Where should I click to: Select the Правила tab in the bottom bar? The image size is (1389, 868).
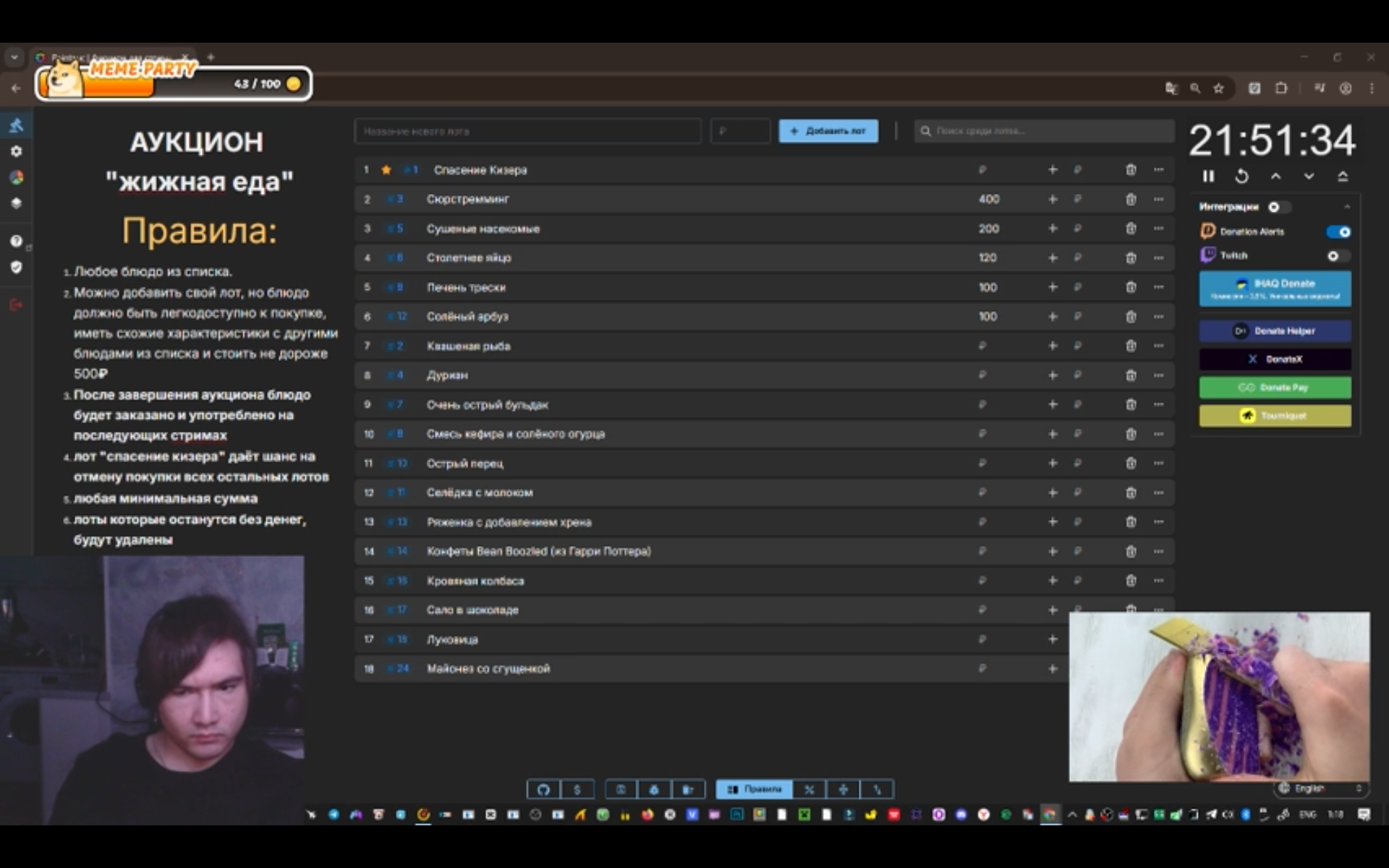pyautogui.click(x=755, y=789)
